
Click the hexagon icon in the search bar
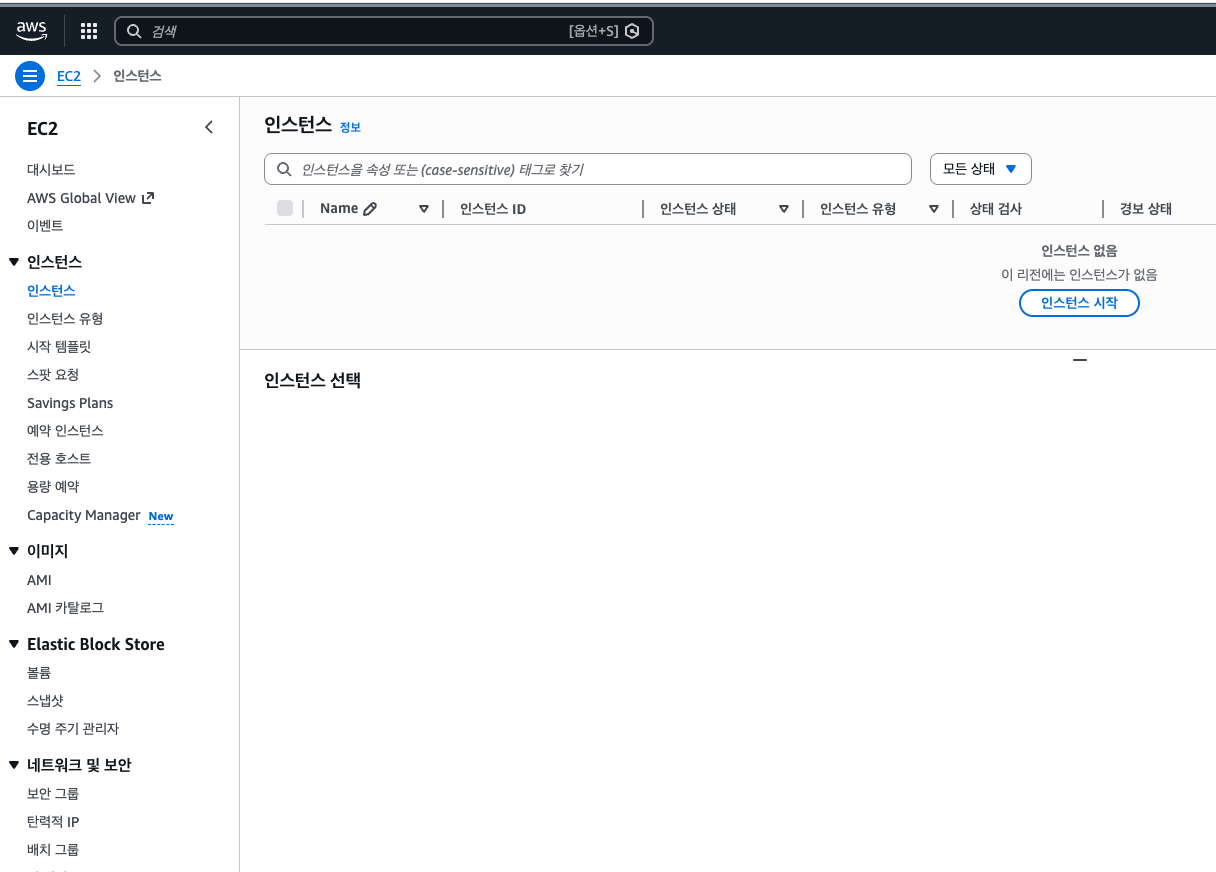[x=632, y=31]
